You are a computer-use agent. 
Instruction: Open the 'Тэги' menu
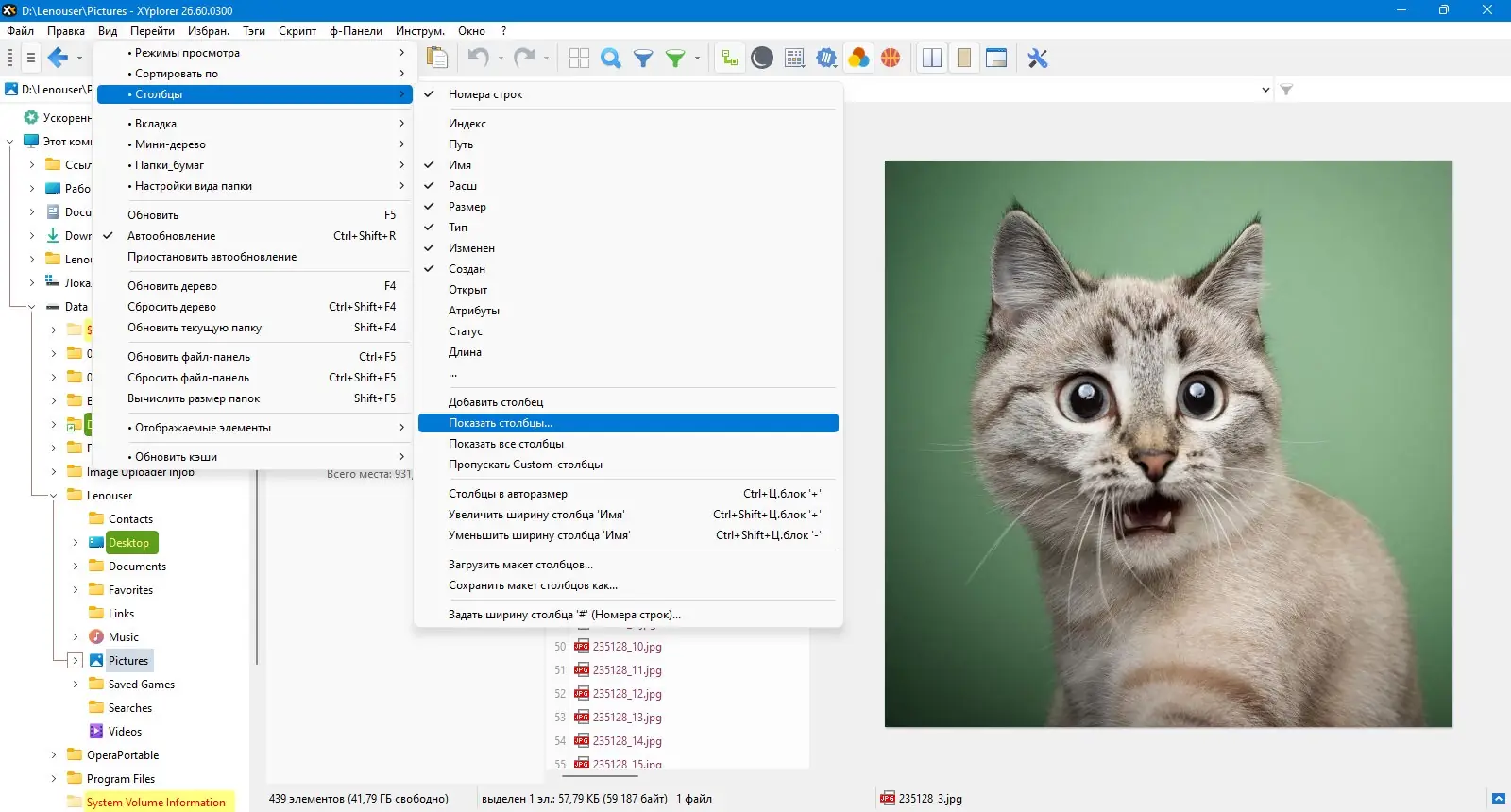[254, 31]
